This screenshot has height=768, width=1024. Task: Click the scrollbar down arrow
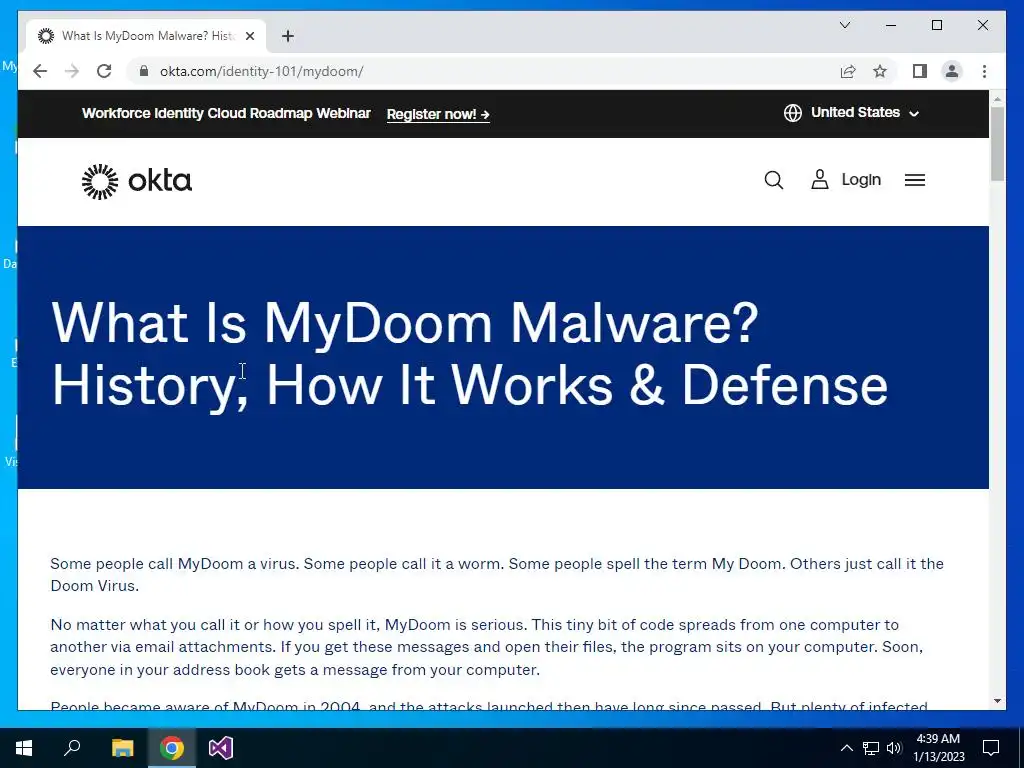coord(997,701)
